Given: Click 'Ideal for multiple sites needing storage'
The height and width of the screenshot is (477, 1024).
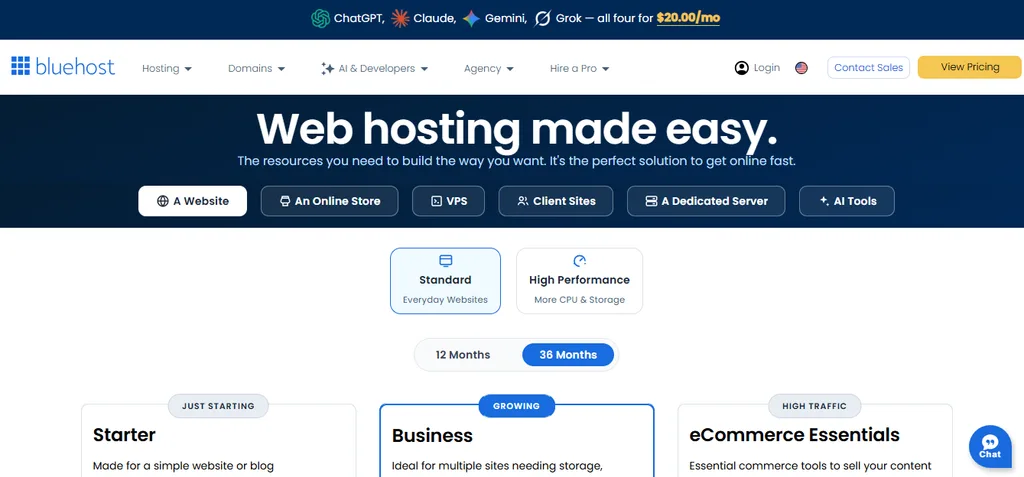Looking at the screenshot, I should pos(496,467).
